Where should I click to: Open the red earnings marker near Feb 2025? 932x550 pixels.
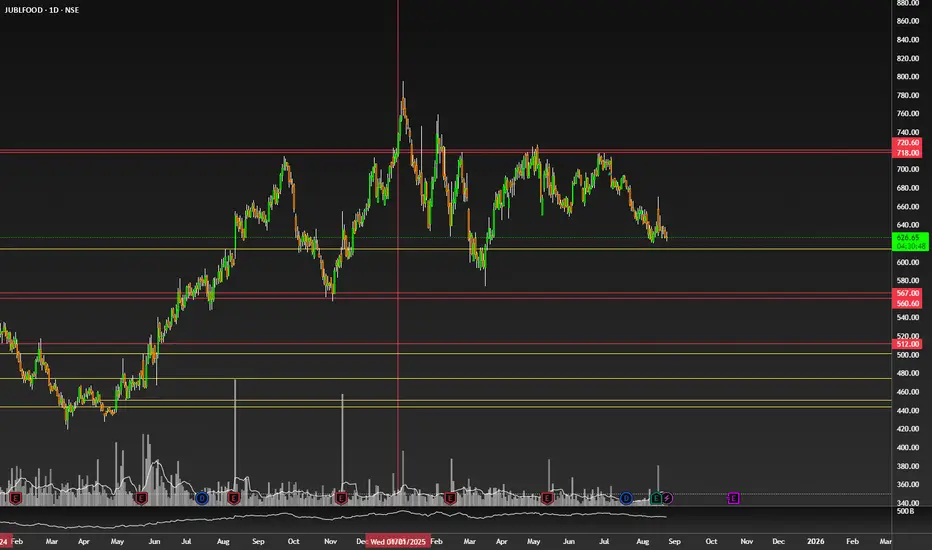pos(450,498)
